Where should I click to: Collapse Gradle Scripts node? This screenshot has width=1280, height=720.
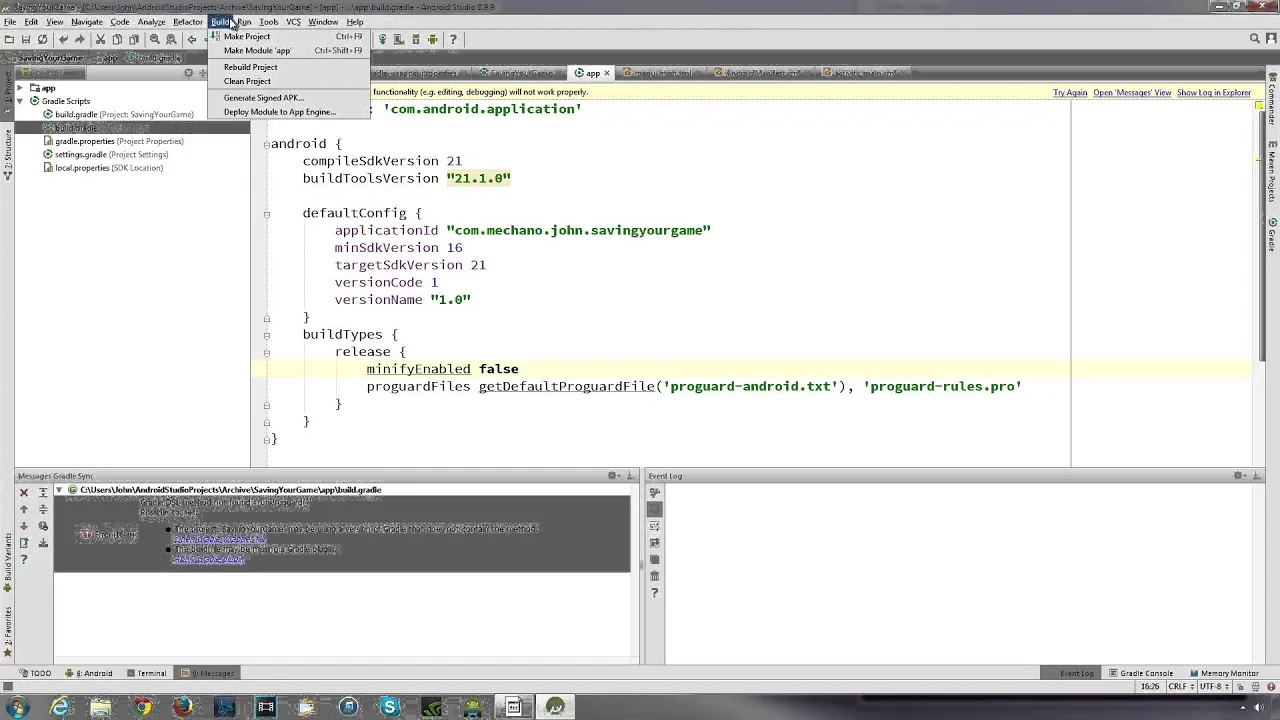pos(20,101)
